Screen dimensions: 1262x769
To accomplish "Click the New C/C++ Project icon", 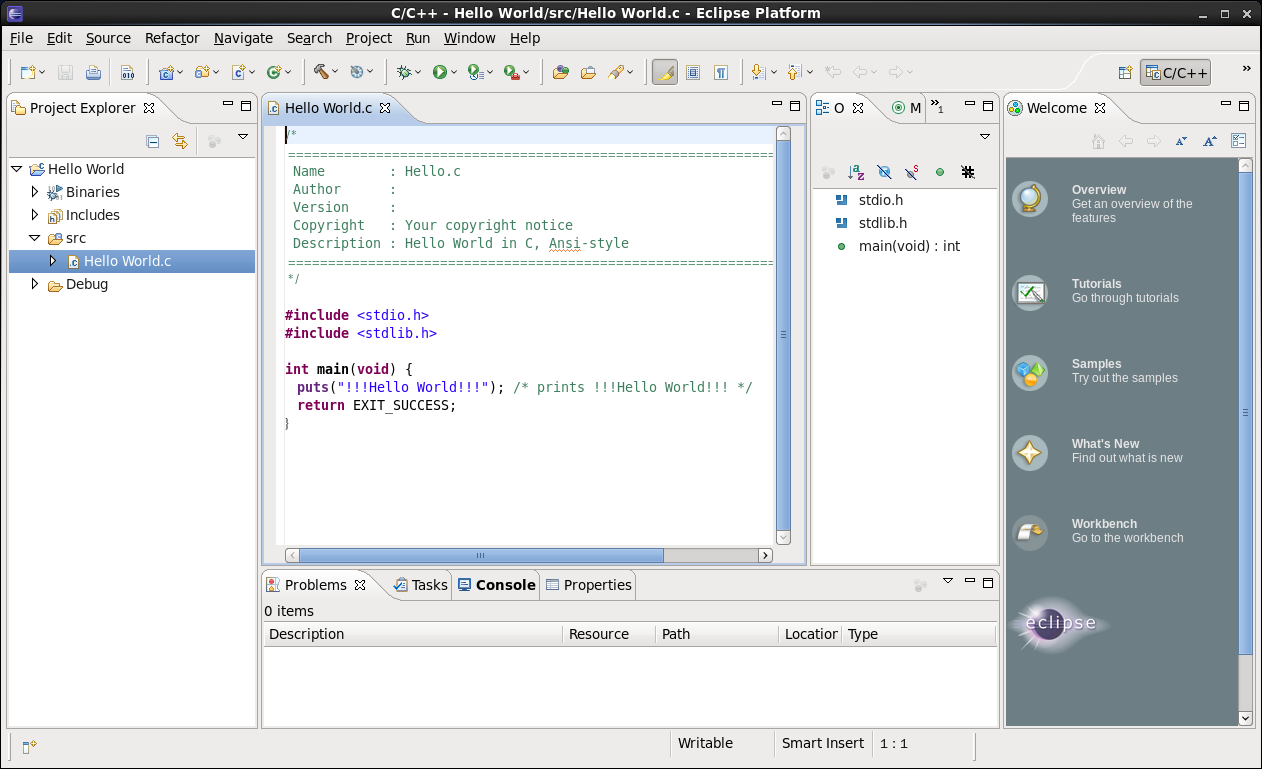I will [166, 72].
